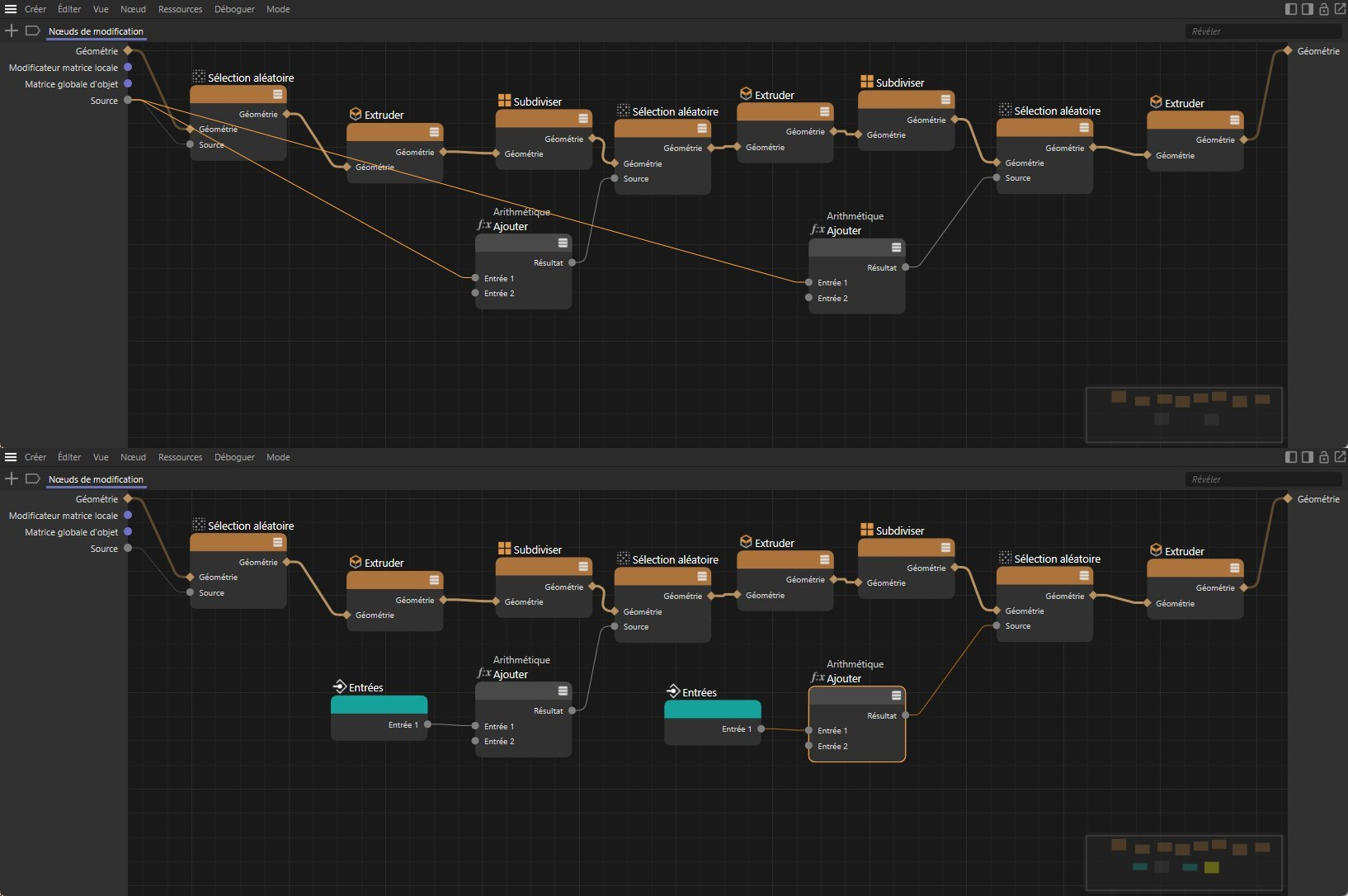Click the plus add icon in the lower editor
This screenshot has width=1348, height=896.
[x=12, y=479]
